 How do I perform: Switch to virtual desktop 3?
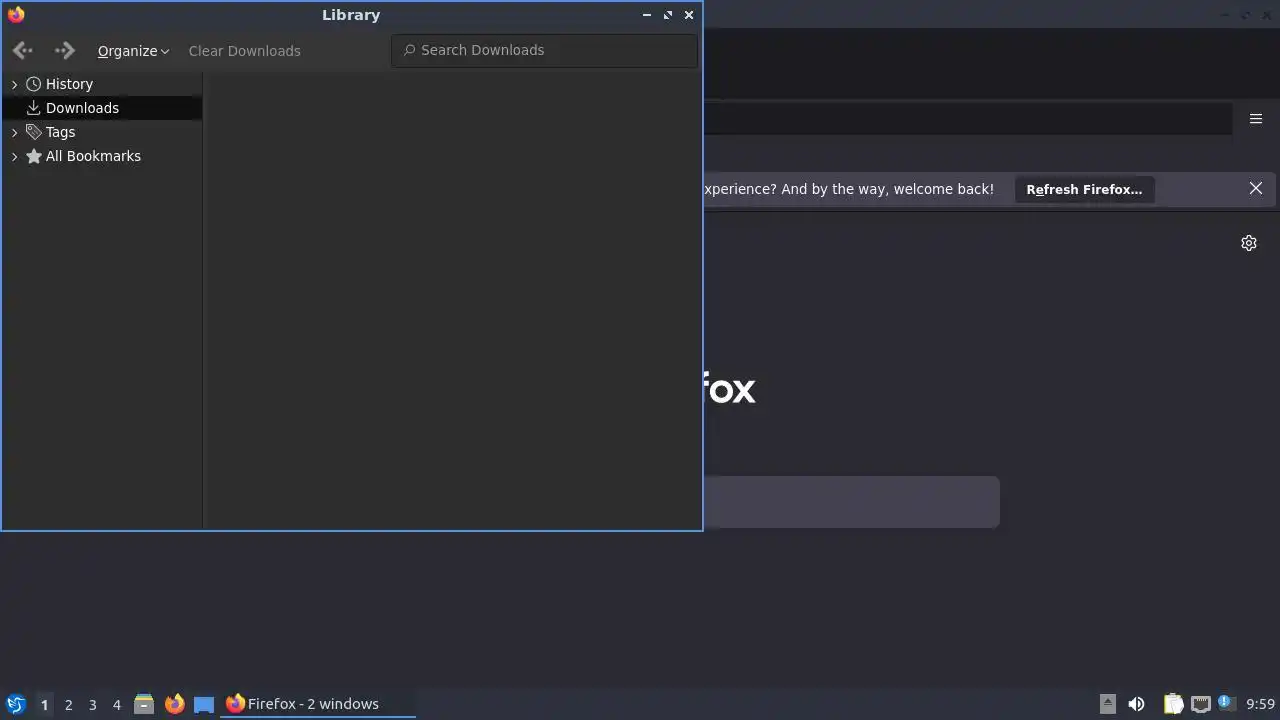[92, 704]
